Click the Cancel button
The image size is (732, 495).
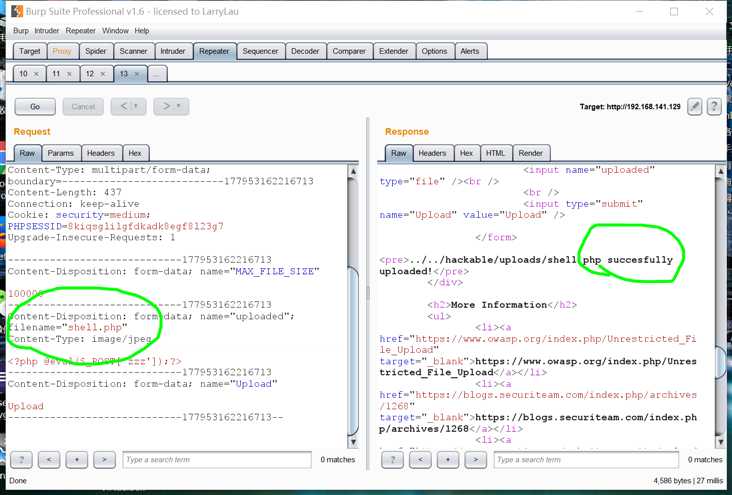pos(83,106)
